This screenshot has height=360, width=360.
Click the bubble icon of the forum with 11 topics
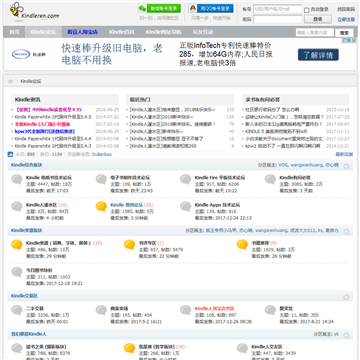[270, 310]
